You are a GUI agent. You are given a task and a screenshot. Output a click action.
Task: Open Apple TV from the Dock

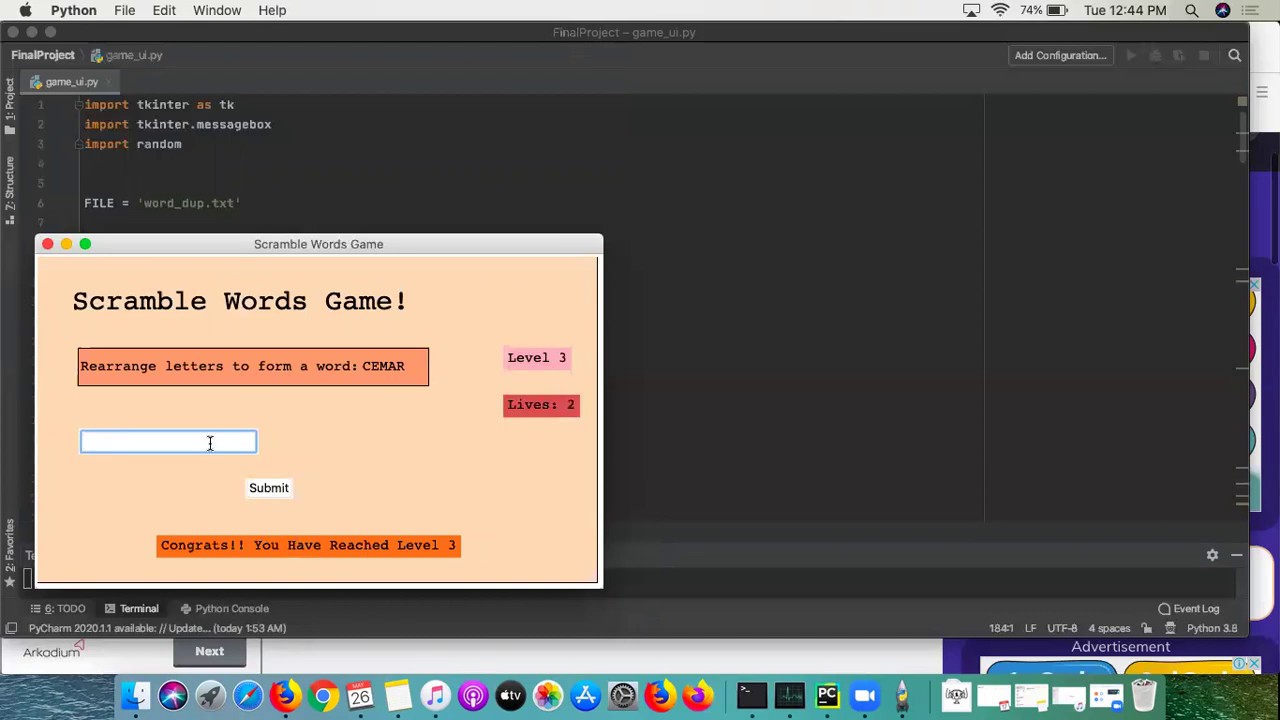coord(510,695)
